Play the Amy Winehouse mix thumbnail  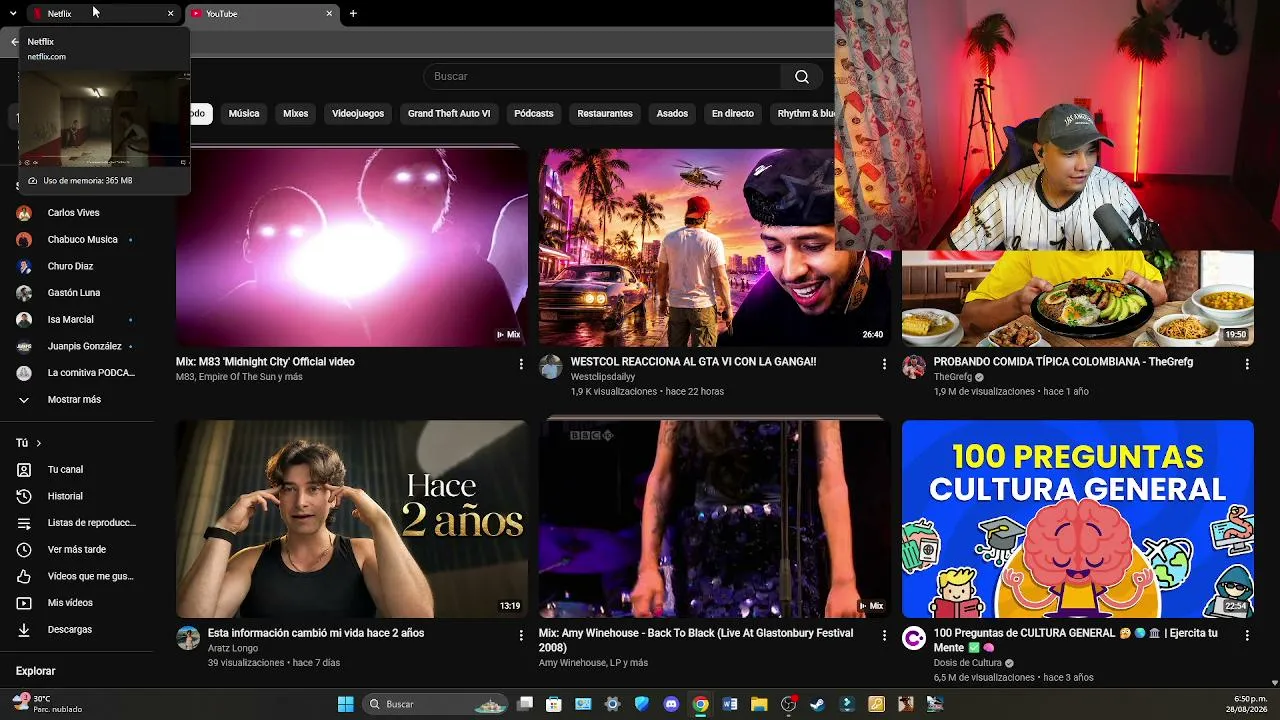pyautogui.click(x=715, y=519)
